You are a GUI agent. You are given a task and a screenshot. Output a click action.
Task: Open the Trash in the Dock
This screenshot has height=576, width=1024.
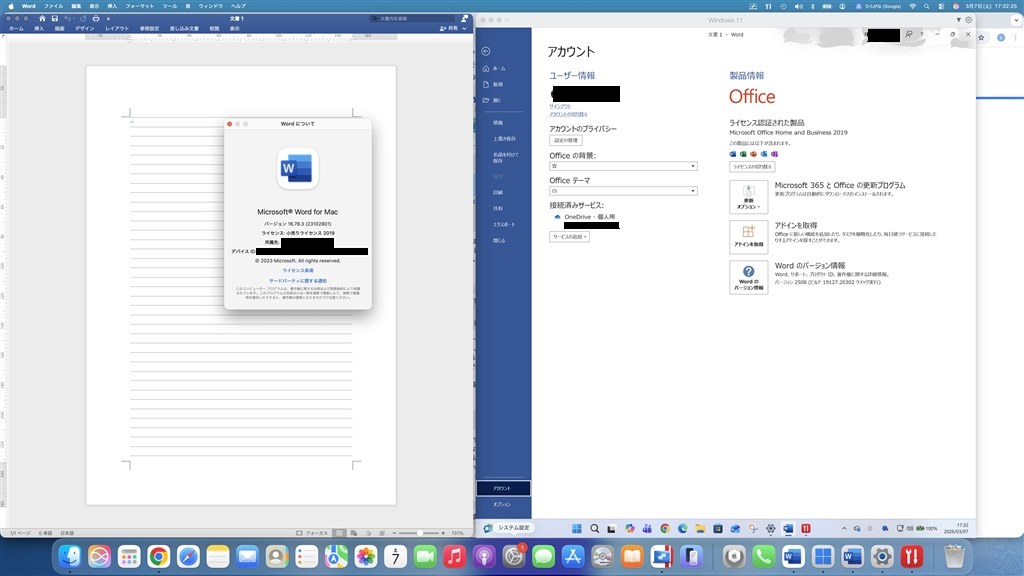(955, 556)
